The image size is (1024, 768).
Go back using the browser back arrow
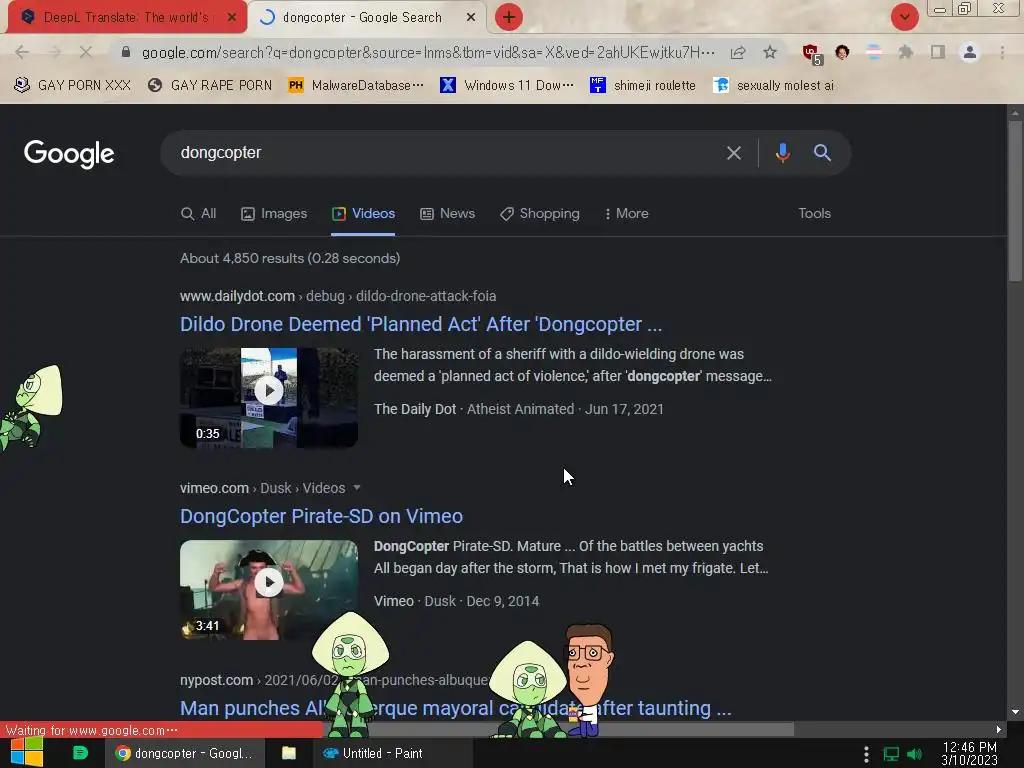[x=22, y=52]
